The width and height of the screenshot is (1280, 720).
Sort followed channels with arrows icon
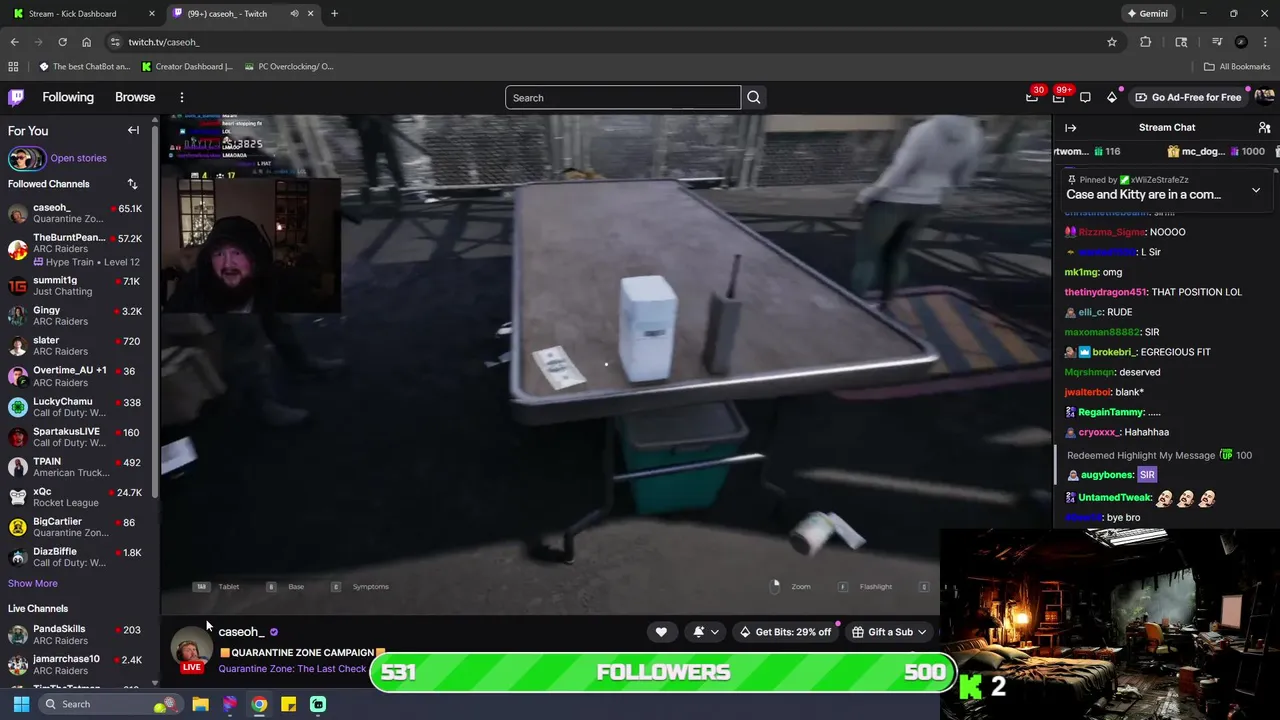pos(132,184)
